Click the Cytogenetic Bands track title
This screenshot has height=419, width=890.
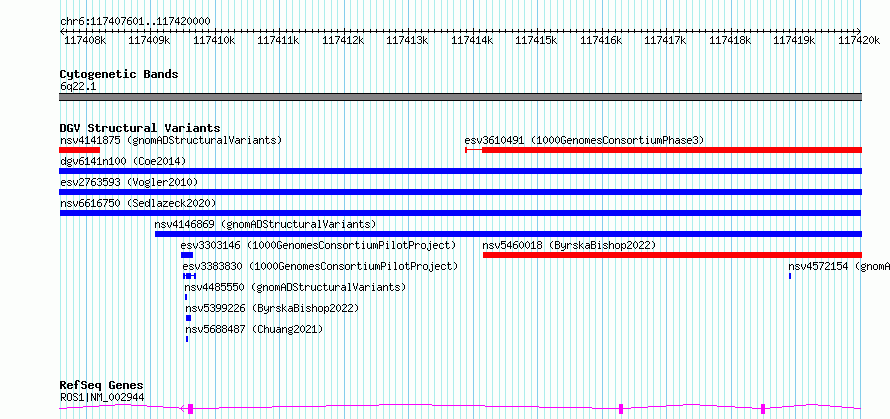[x=119, y=74]
